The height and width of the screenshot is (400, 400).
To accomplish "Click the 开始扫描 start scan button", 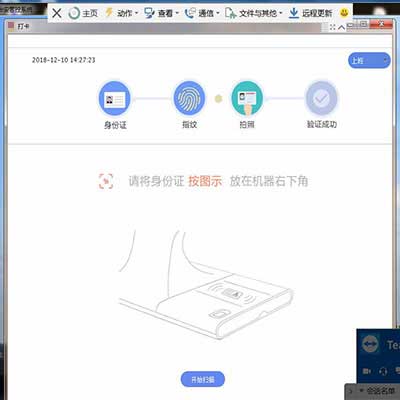I will coord(203,379).
